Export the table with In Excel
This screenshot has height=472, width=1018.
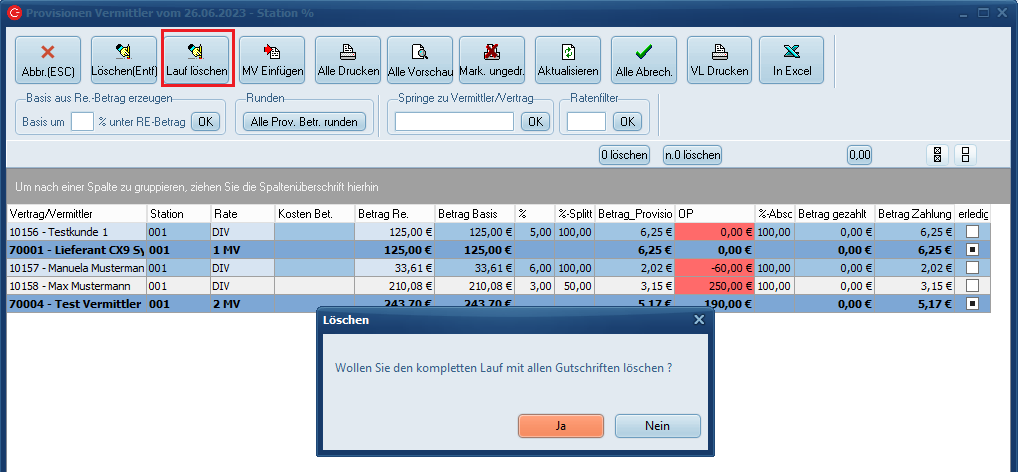791,60
